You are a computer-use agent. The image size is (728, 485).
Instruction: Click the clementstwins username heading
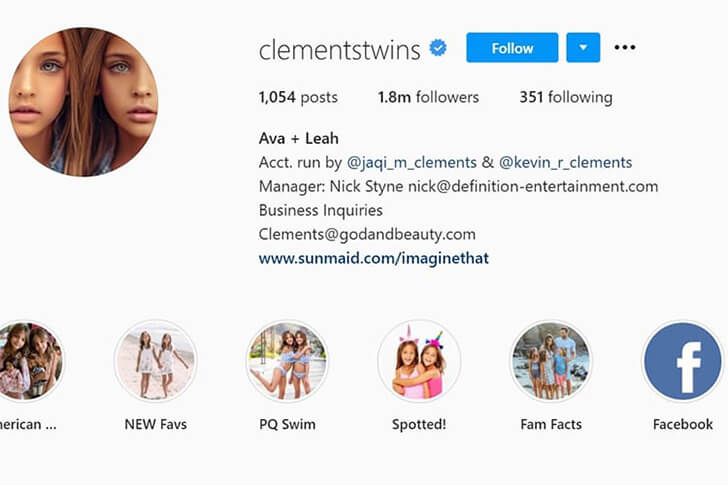point(339,50)
